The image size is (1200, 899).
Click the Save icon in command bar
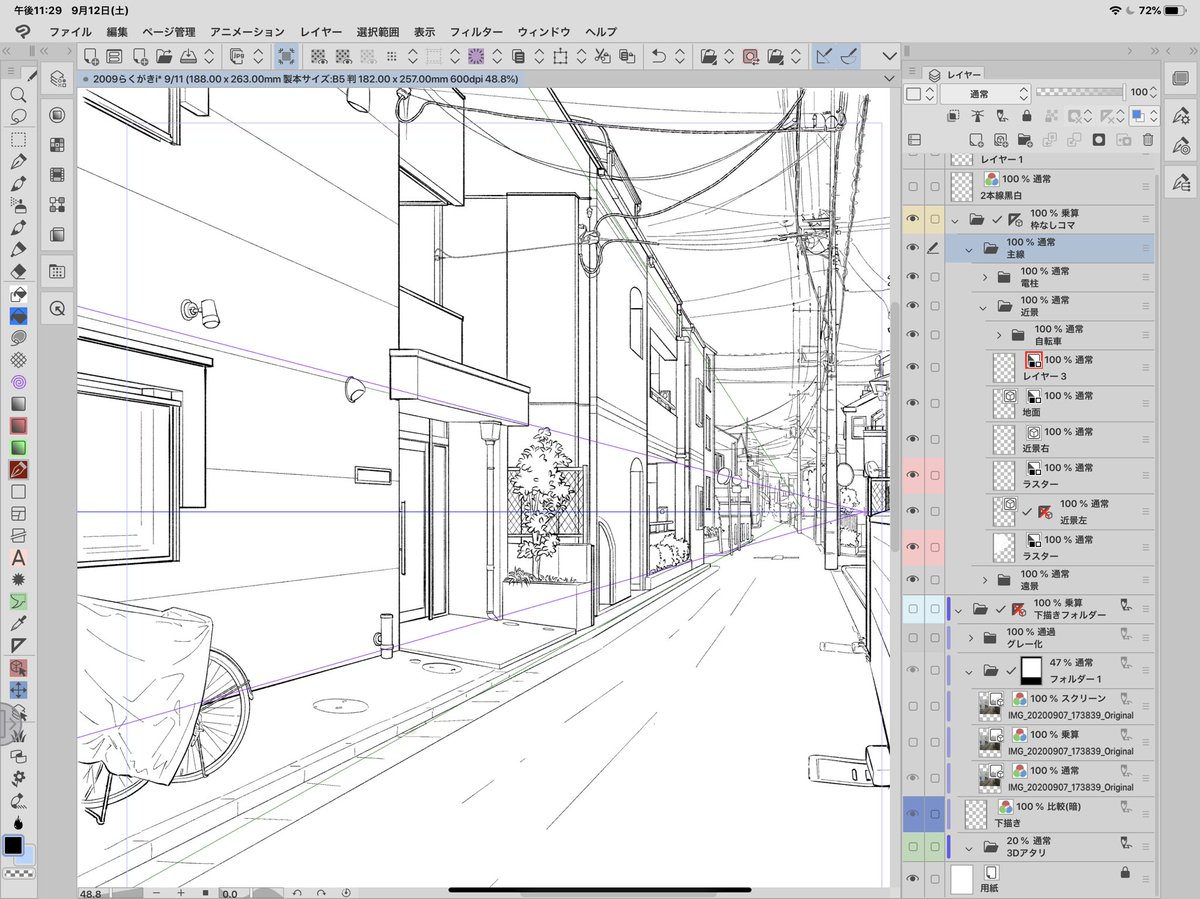187,55
